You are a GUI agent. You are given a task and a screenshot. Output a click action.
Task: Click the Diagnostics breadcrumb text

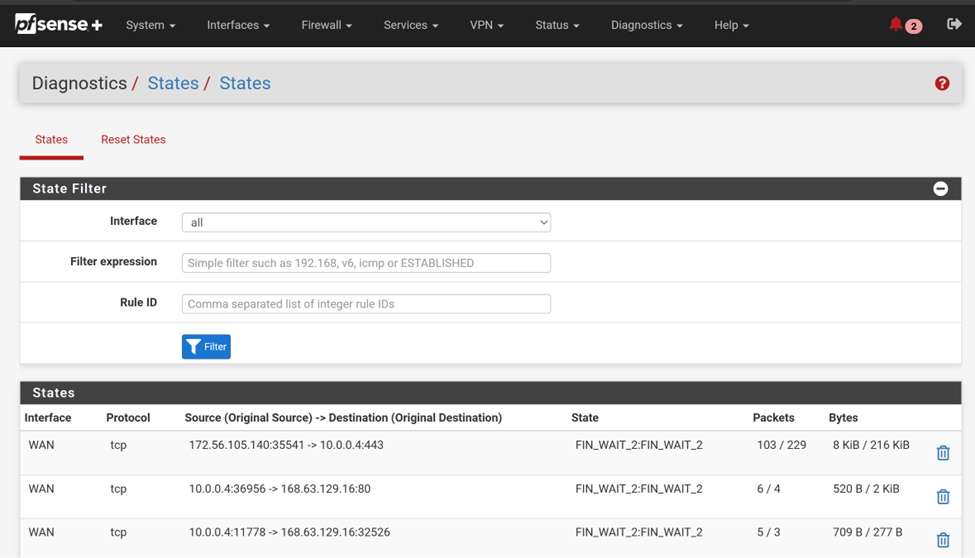80,83
